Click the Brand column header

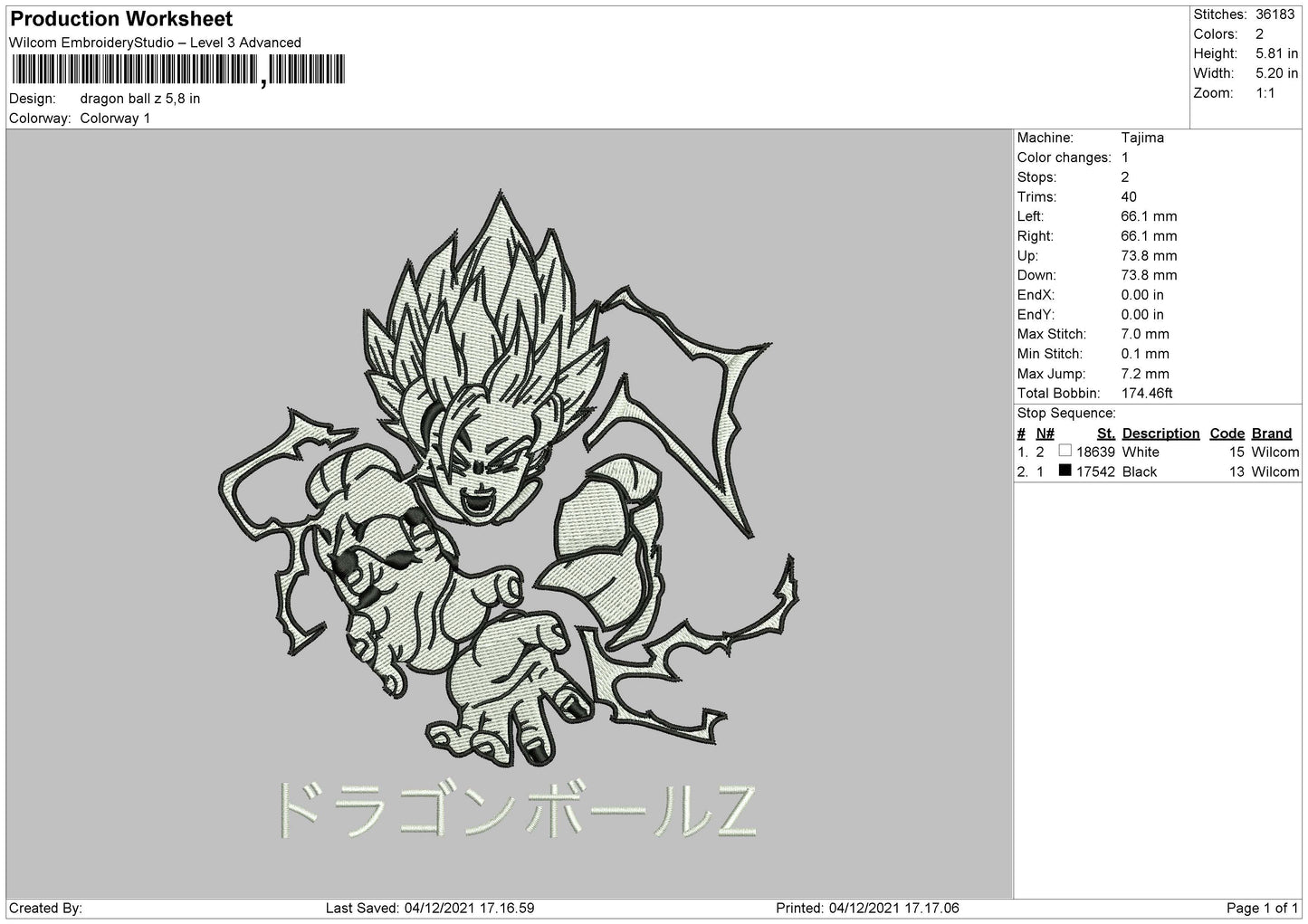(x=1271, y=433)
